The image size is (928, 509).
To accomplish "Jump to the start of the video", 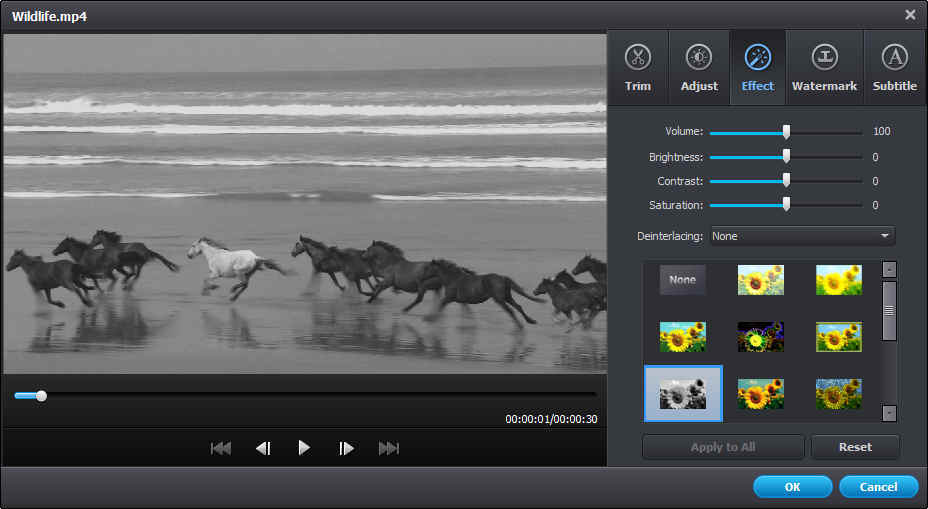I will tap(220, 449).
